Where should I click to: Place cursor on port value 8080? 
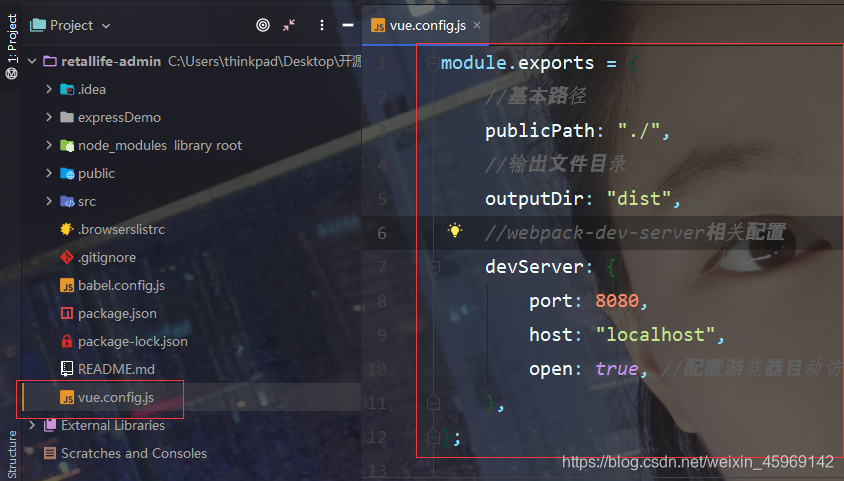point(617,301)
